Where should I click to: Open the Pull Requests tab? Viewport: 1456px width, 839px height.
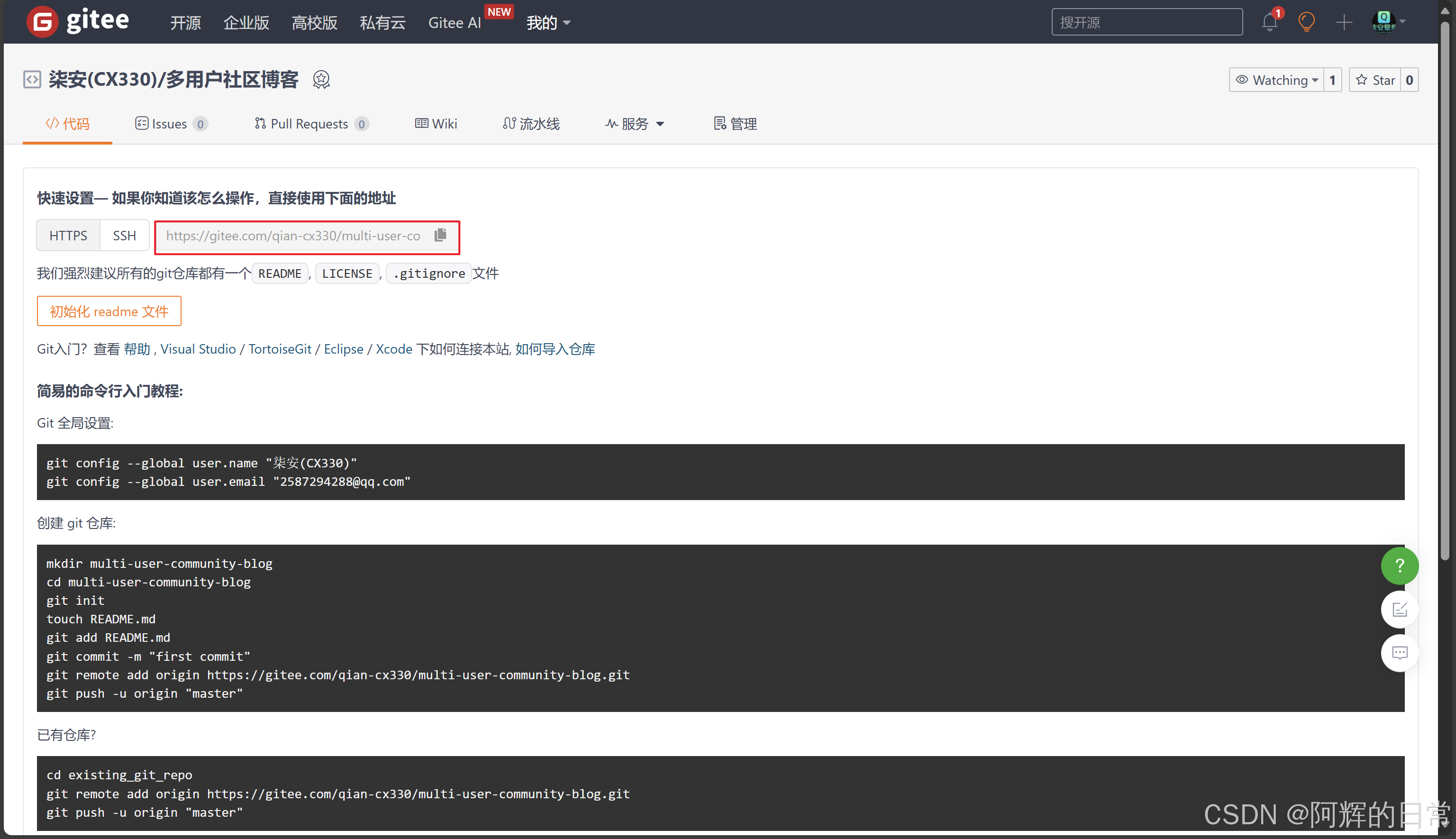pyautogui.click(x=310, y=124)
